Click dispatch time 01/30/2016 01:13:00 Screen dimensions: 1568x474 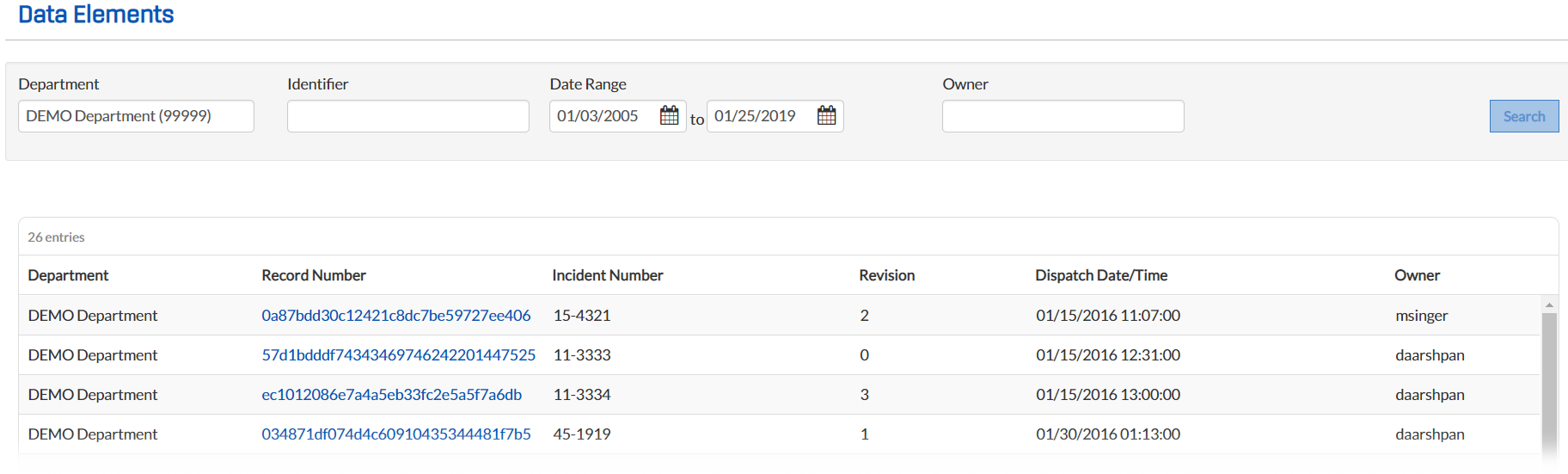coord(1108,434)
